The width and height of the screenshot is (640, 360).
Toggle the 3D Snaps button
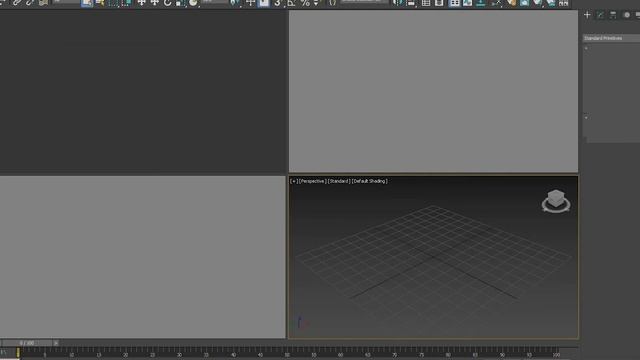[278, 3]
